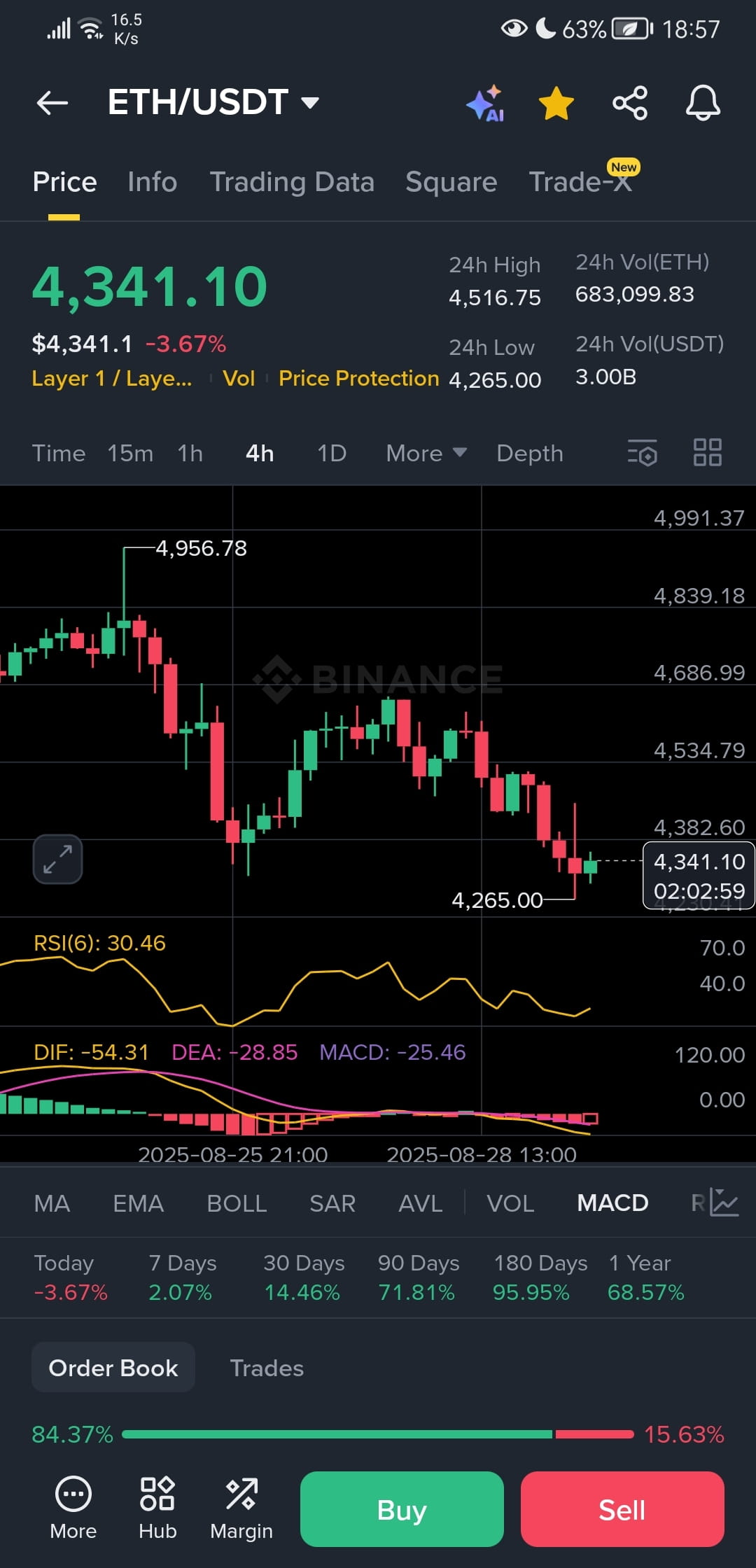Enable the SAR indicator

click(x=332, y=1203)
